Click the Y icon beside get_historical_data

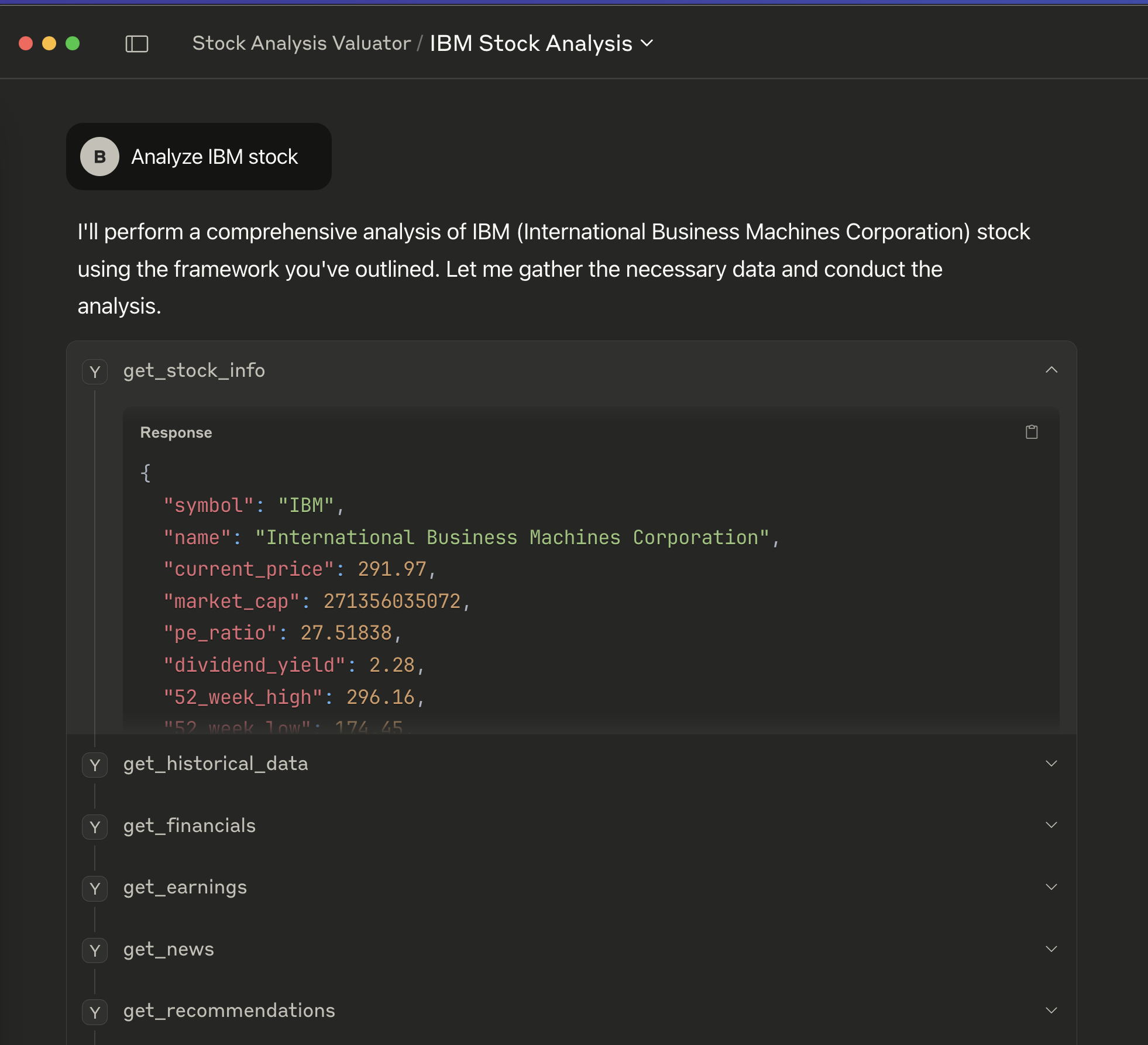click(95, 765)
